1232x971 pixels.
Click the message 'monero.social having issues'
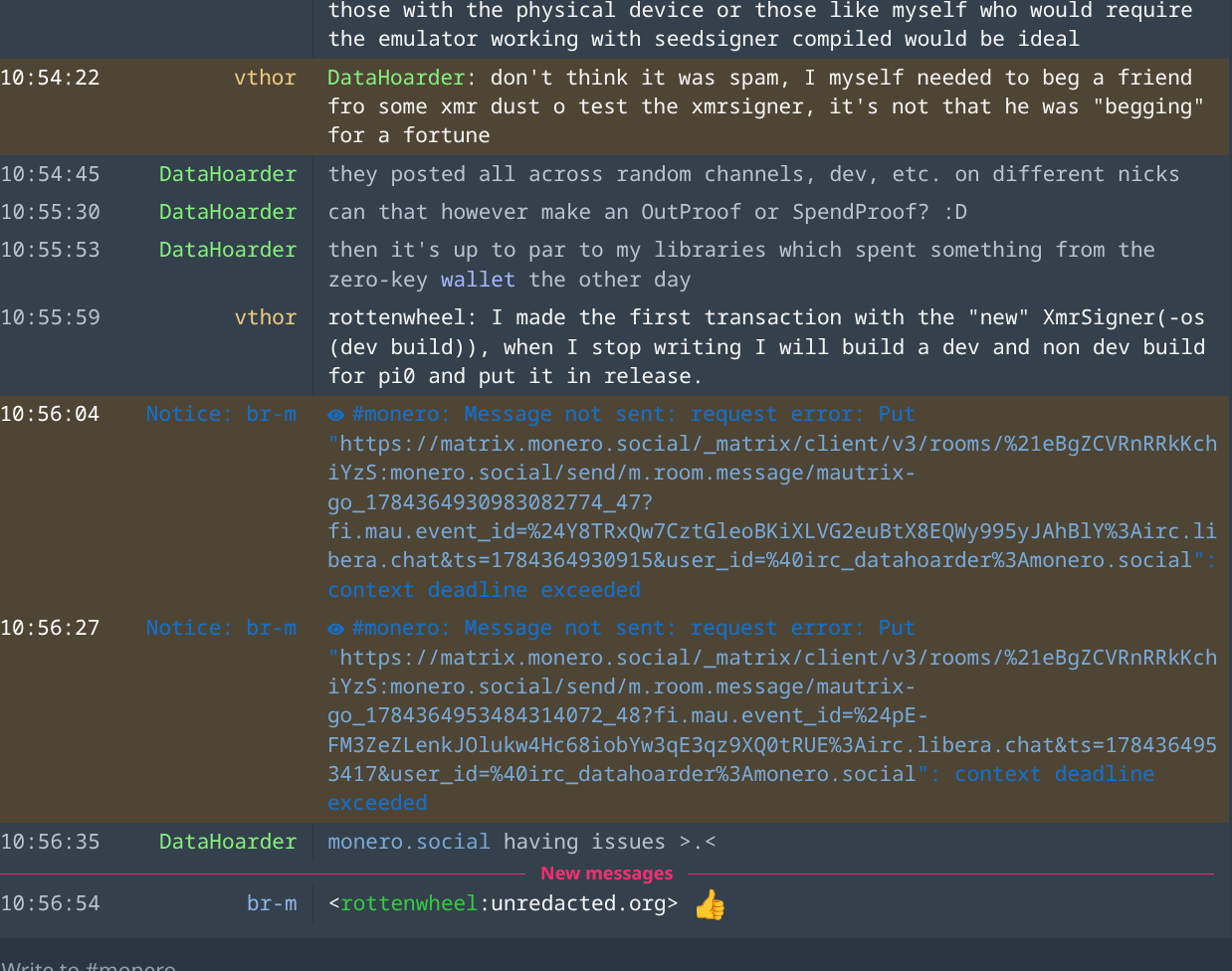coord(521,842)
